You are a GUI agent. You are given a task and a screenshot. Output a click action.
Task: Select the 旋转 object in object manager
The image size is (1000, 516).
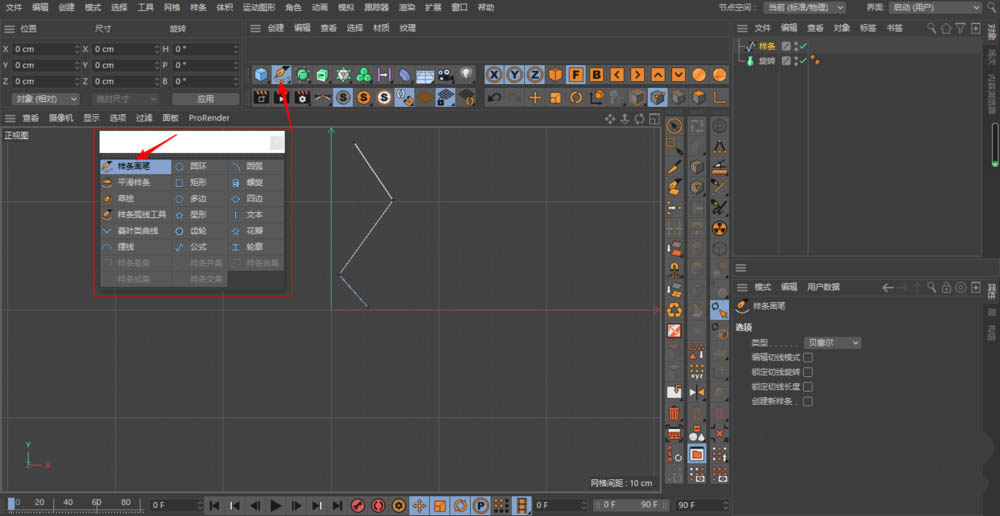pyautogui.click(x=767, y=61)
